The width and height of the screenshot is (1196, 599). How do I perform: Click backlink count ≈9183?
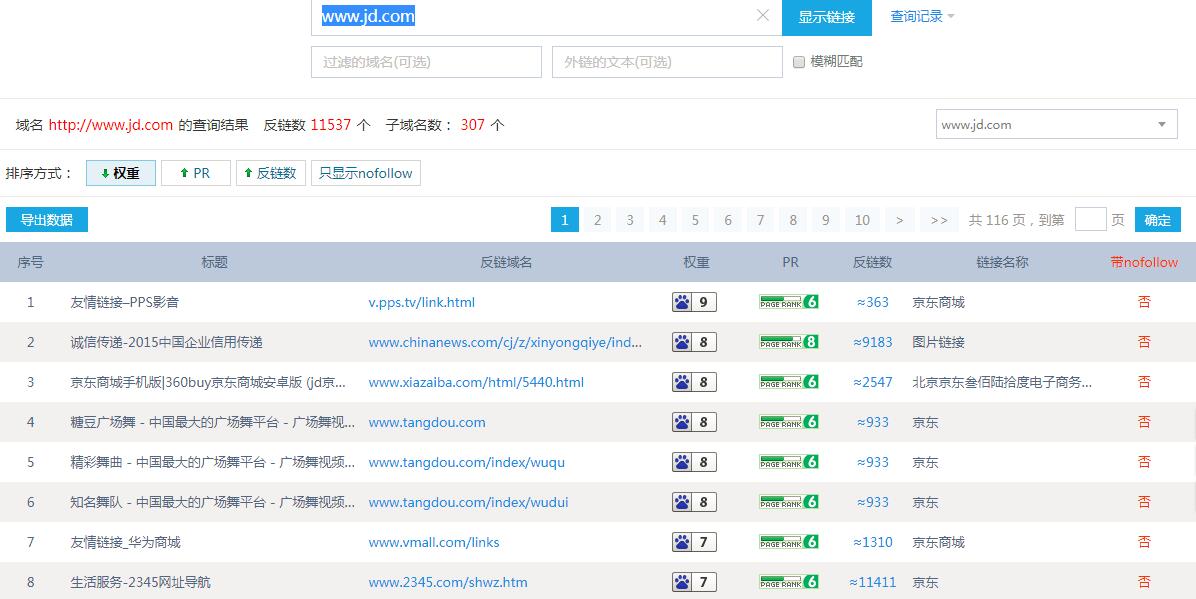[873, 342]
